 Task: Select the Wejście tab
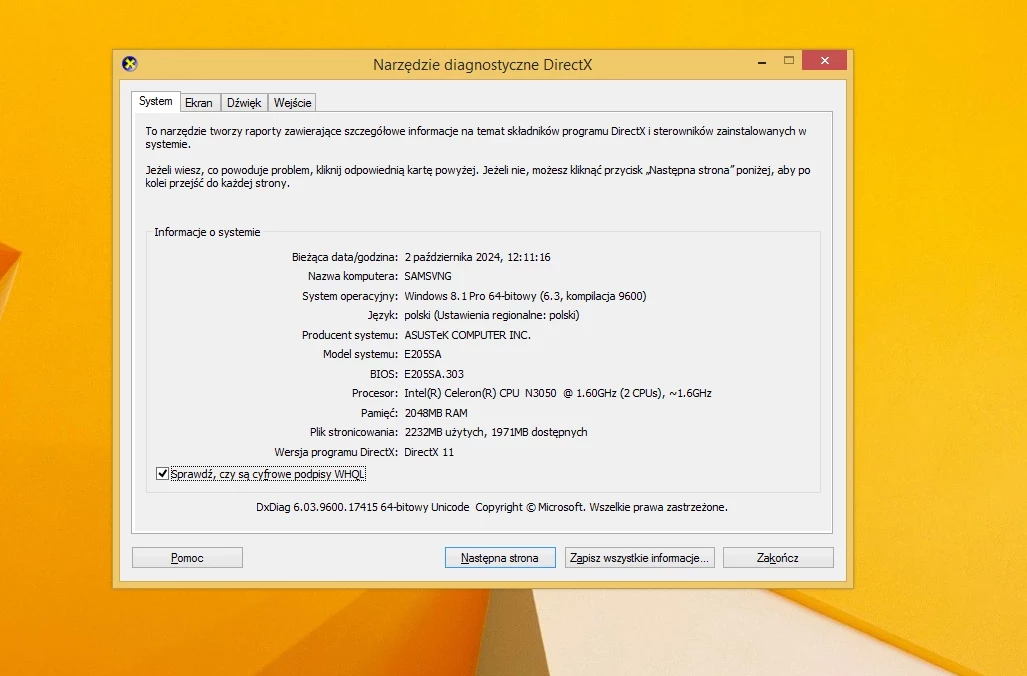tap(292, 103)
